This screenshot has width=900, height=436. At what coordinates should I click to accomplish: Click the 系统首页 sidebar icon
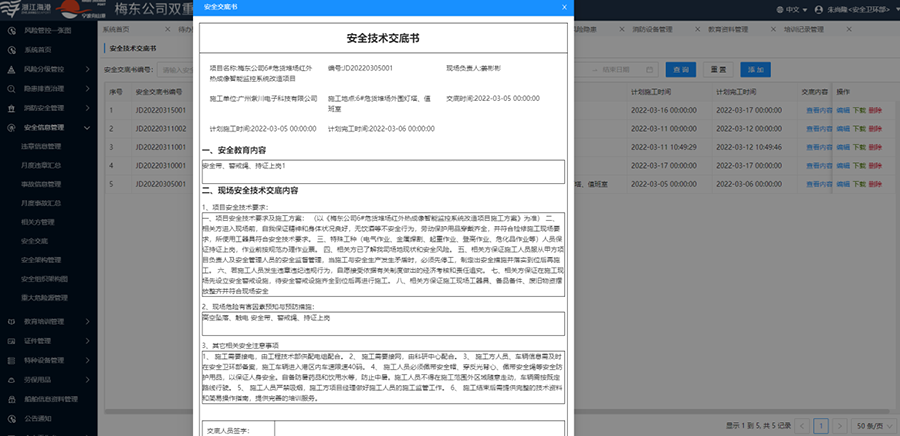click(11, 50)
